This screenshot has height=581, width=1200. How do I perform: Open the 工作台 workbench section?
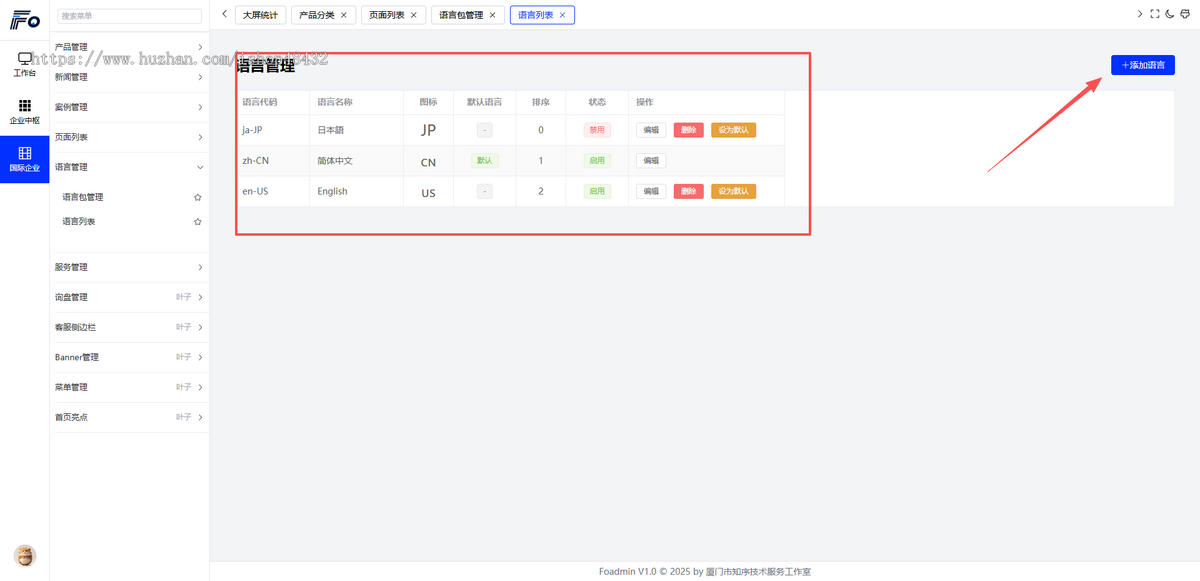pyautogui.click(x=25, y=64)
